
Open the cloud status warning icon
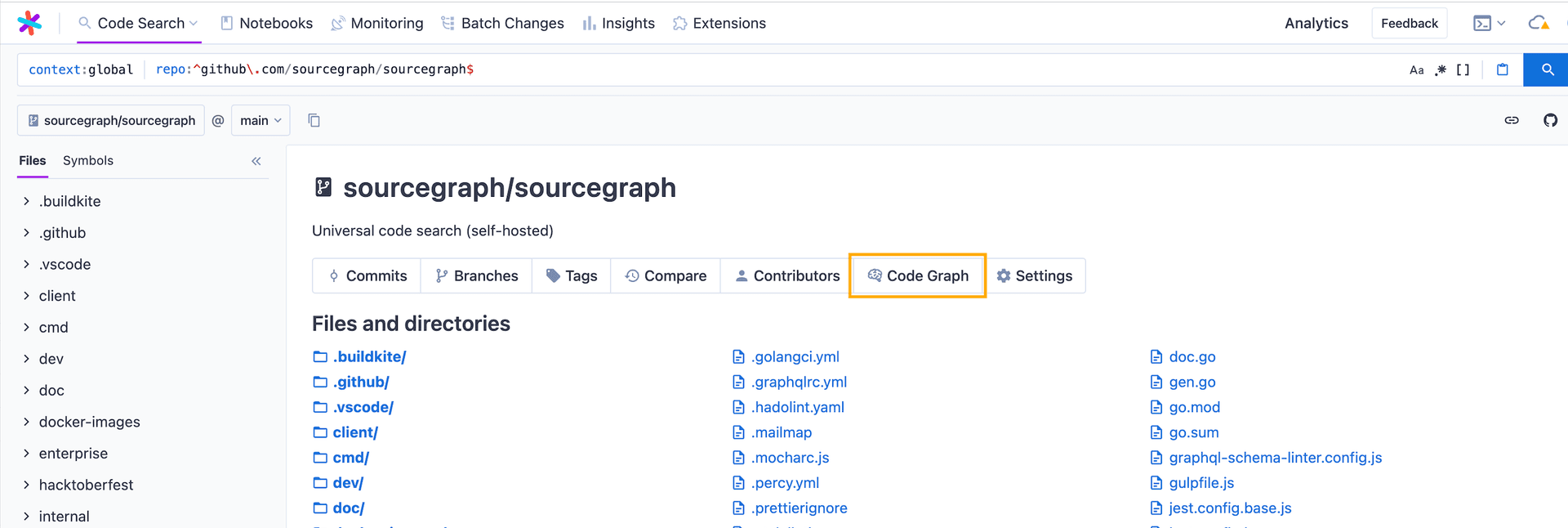1539,23
